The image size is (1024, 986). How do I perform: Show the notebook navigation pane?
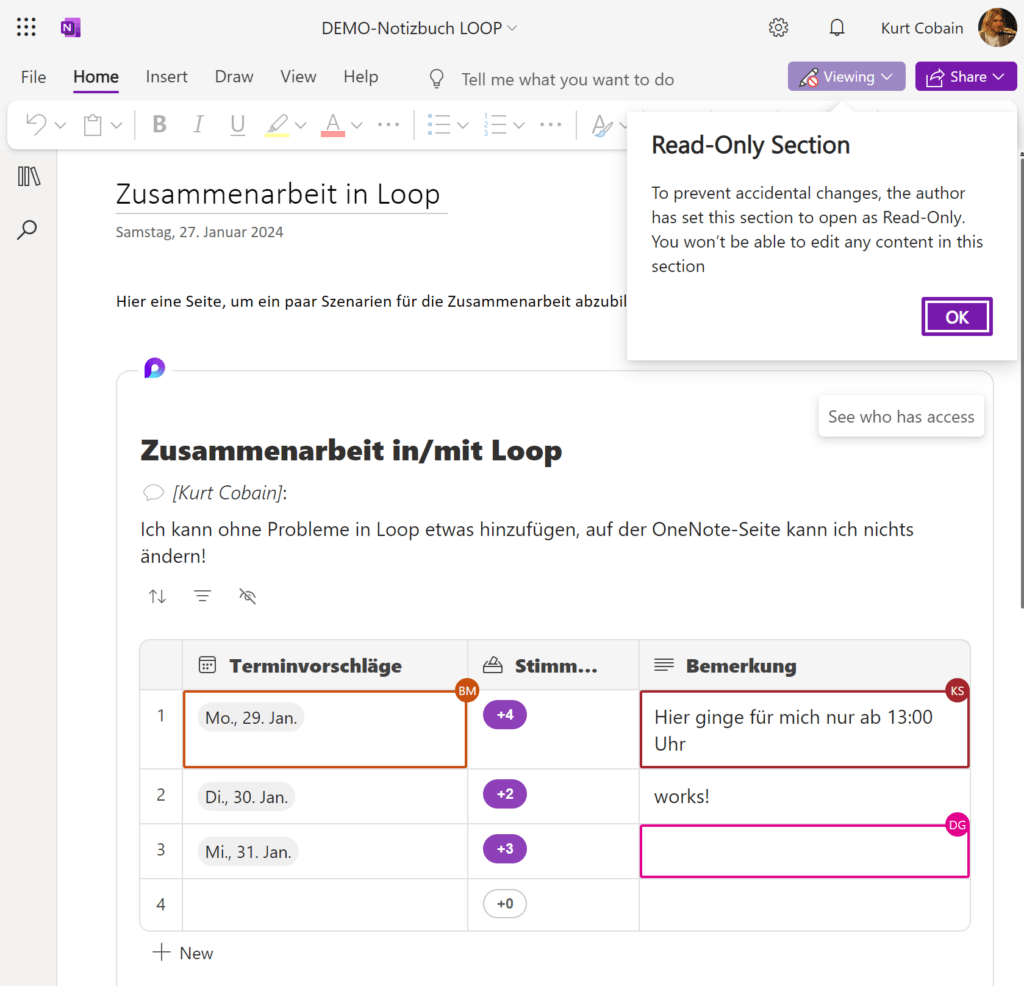(x=29, y=176)
